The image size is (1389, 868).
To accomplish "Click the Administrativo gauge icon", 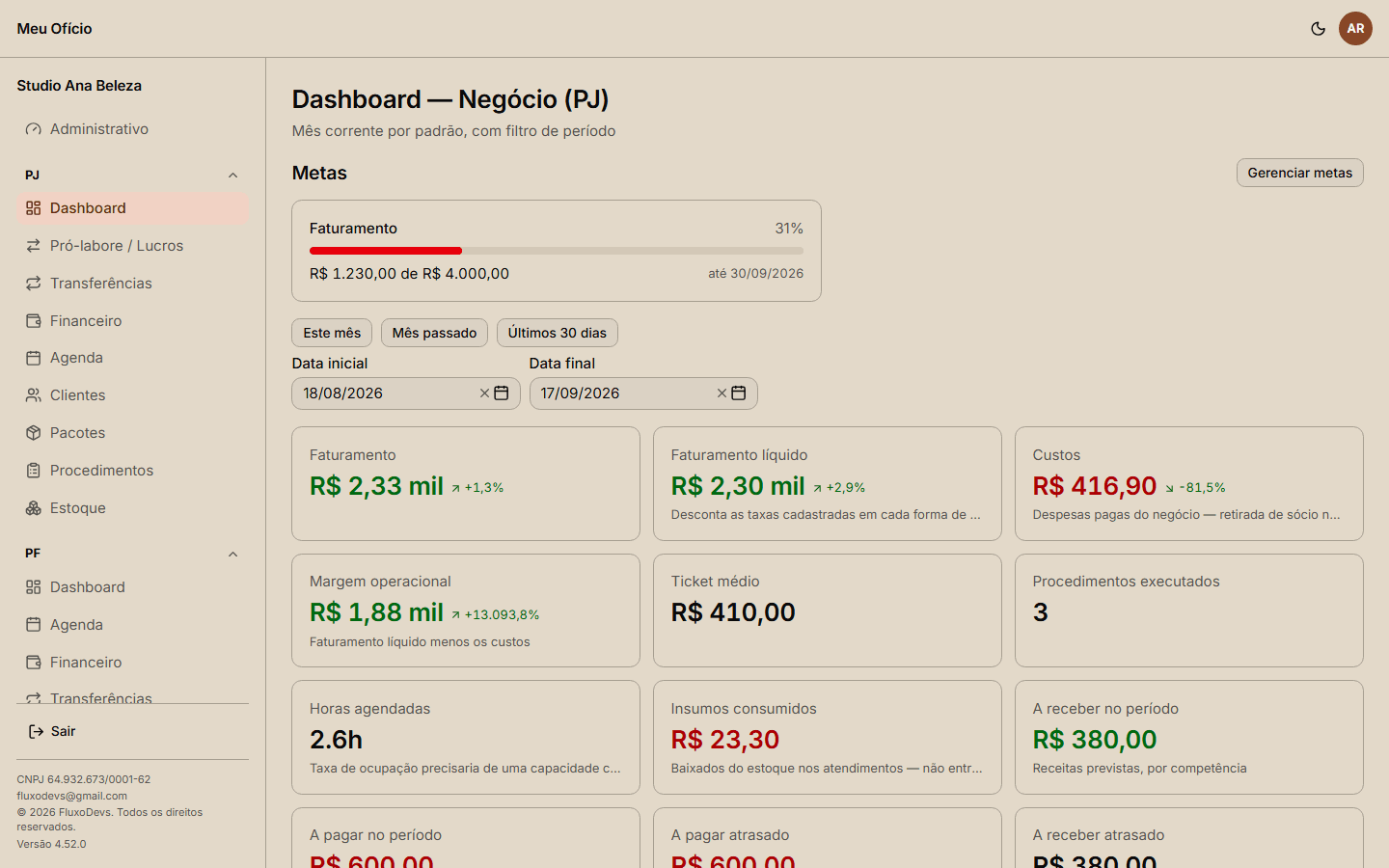I will [x=34, y=129].
